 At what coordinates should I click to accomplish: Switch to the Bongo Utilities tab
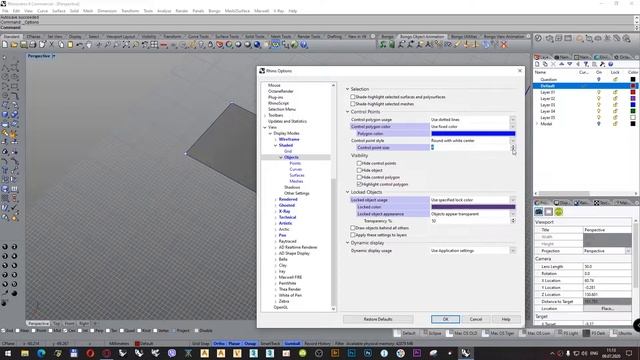[464, 36]
